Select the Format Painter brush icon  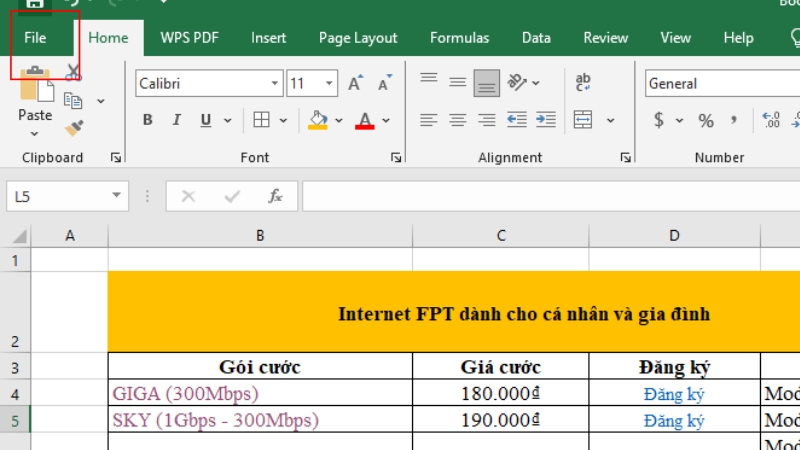pos(73,127)
